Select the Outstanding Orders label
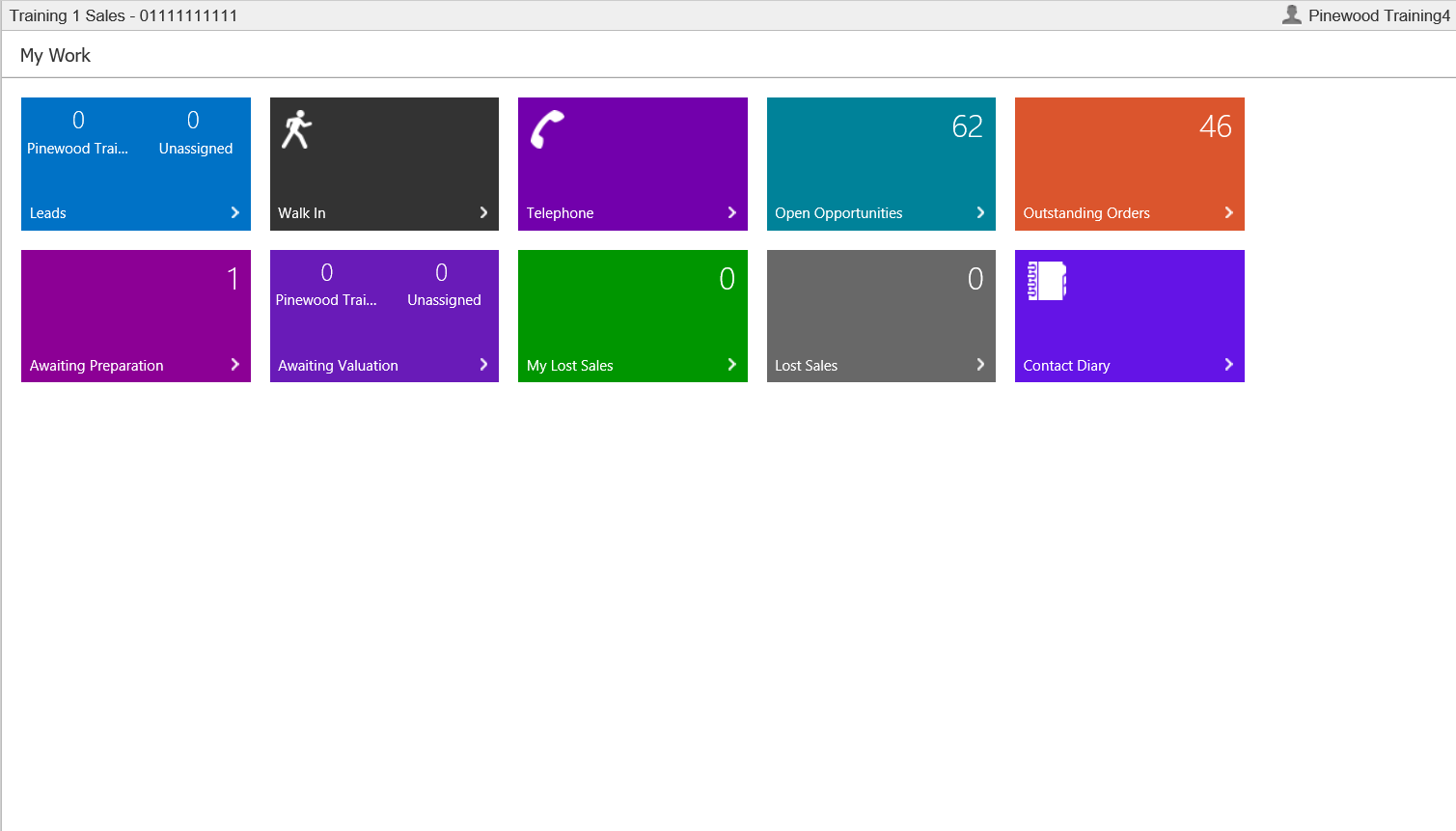Image resolution: width=1456 pixels, height=831 pixels. (1086, 213)
